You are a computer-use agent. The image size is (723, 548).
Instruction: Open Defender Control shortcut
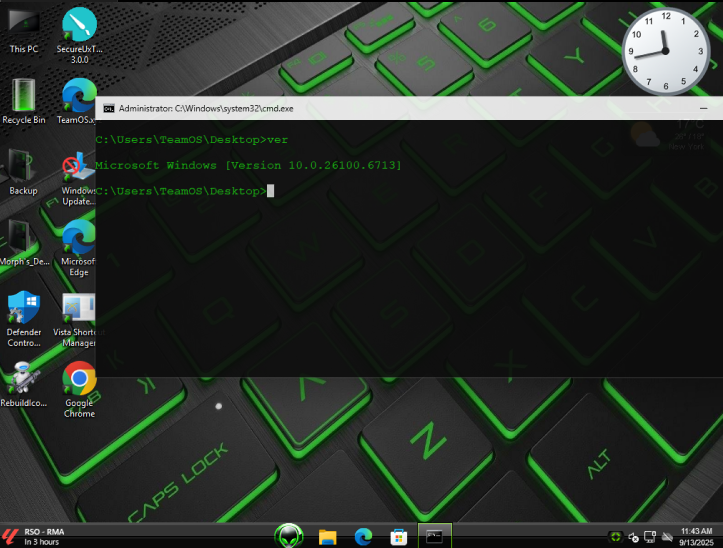click(24, 319)
